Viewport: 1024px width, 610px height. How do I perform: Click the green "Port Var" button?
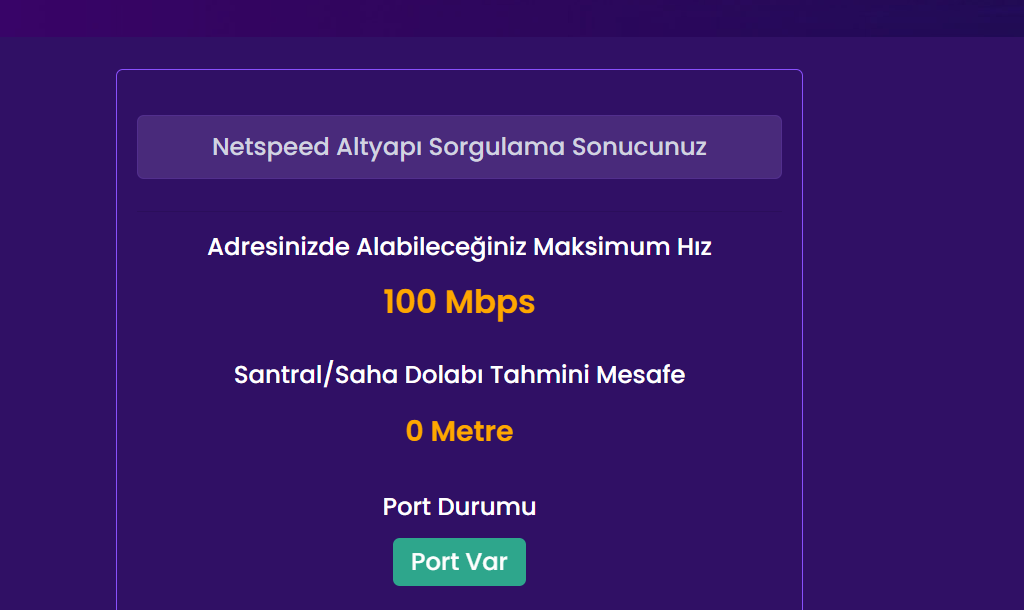point(459,562)
